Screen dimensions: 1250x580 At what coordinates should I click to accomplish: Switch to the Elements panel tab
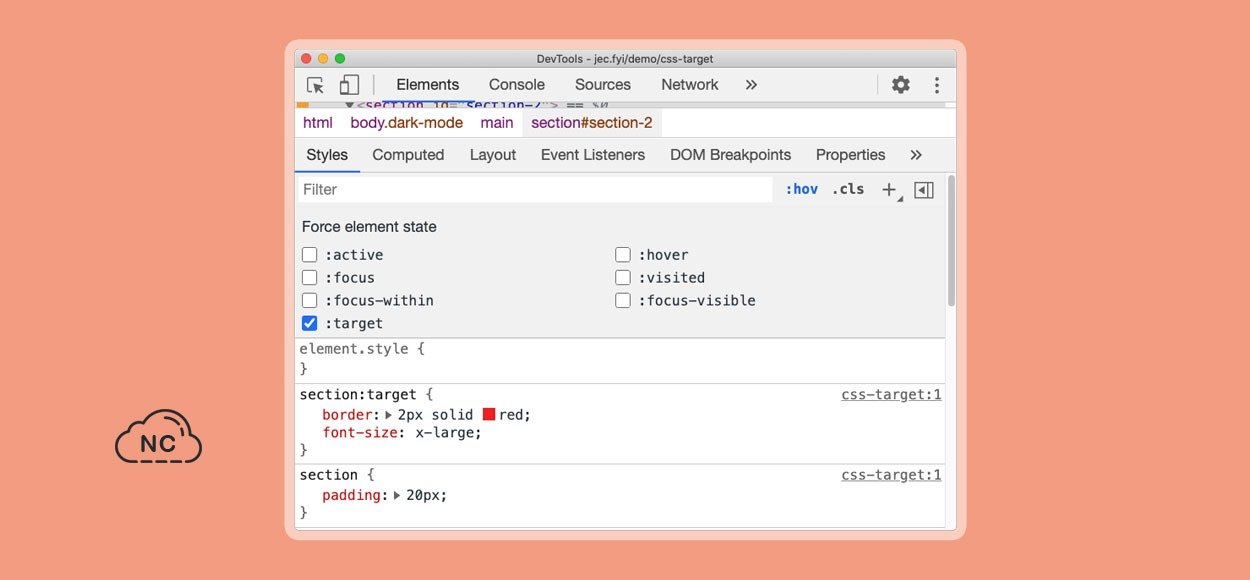[x=428, y=85]
